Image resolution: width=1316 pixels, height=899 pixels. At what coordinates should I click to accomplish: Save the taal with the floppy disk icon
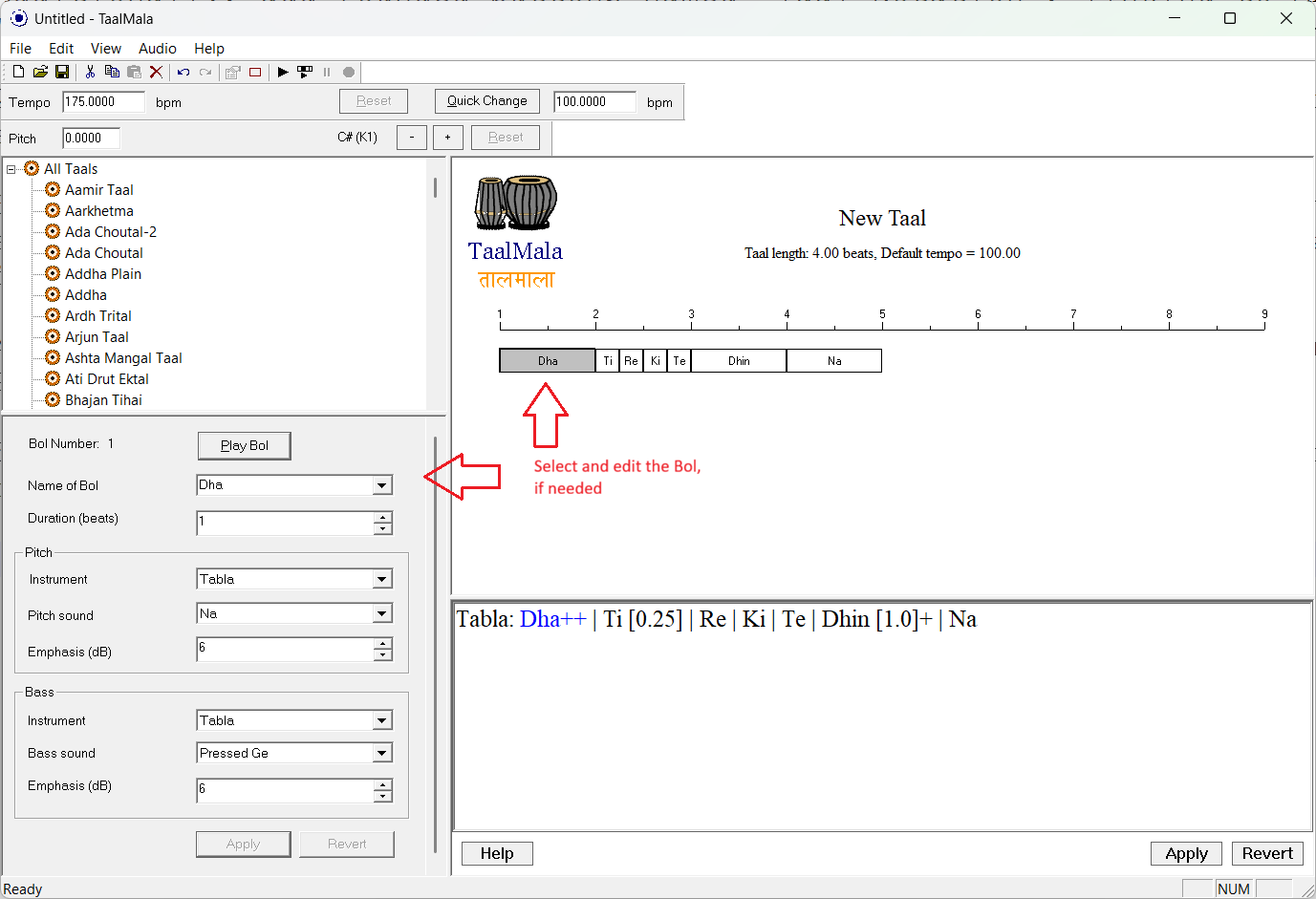[x=62, y=72]
